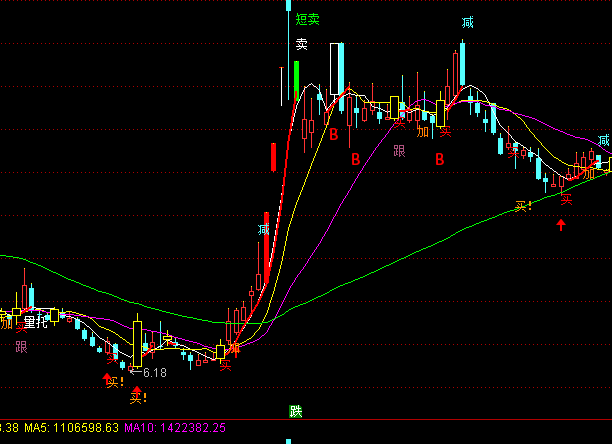Click the tall white hollow candlestick
Image resolution: width=612 pixels, height=444 pixels.
[x=336, y=68]
